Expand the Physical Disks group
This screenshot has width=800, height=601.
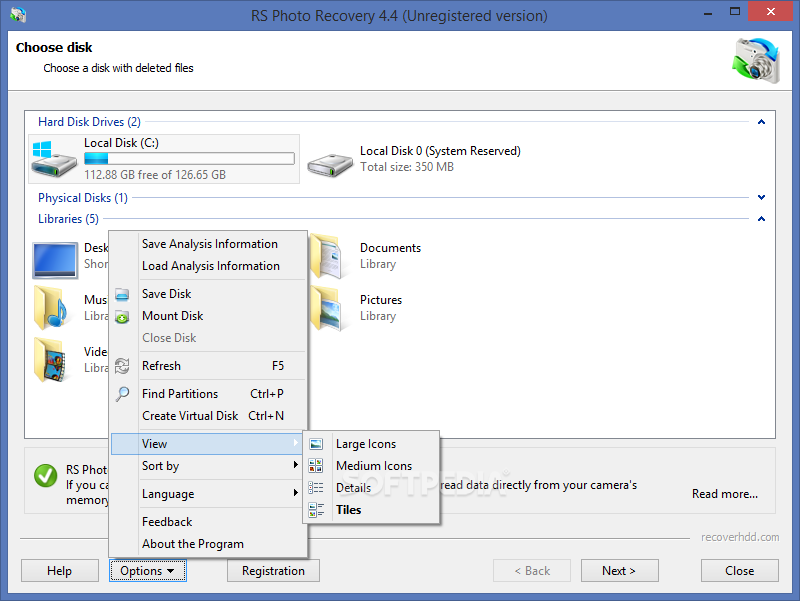click(x=761, y=197)
